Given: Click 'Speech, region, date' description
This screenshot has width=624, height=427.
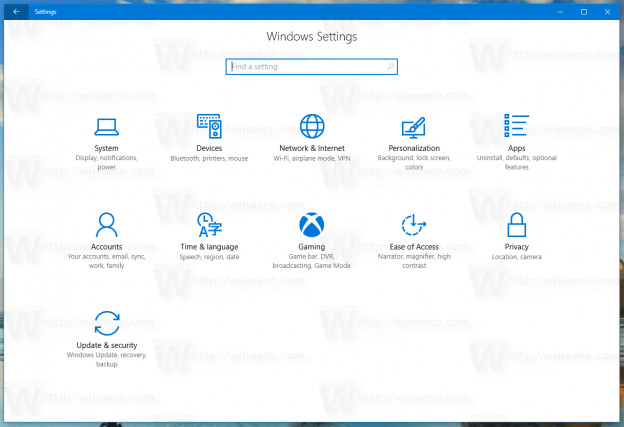Looking at the screenshot, I should click(x=209, y=257).
